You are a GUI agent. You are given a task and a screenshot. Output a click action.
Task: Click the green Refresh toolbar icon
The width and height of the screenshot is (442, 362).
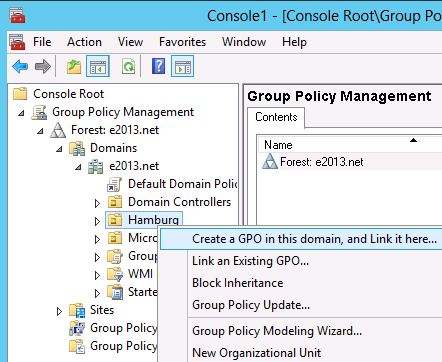(128, 66)
